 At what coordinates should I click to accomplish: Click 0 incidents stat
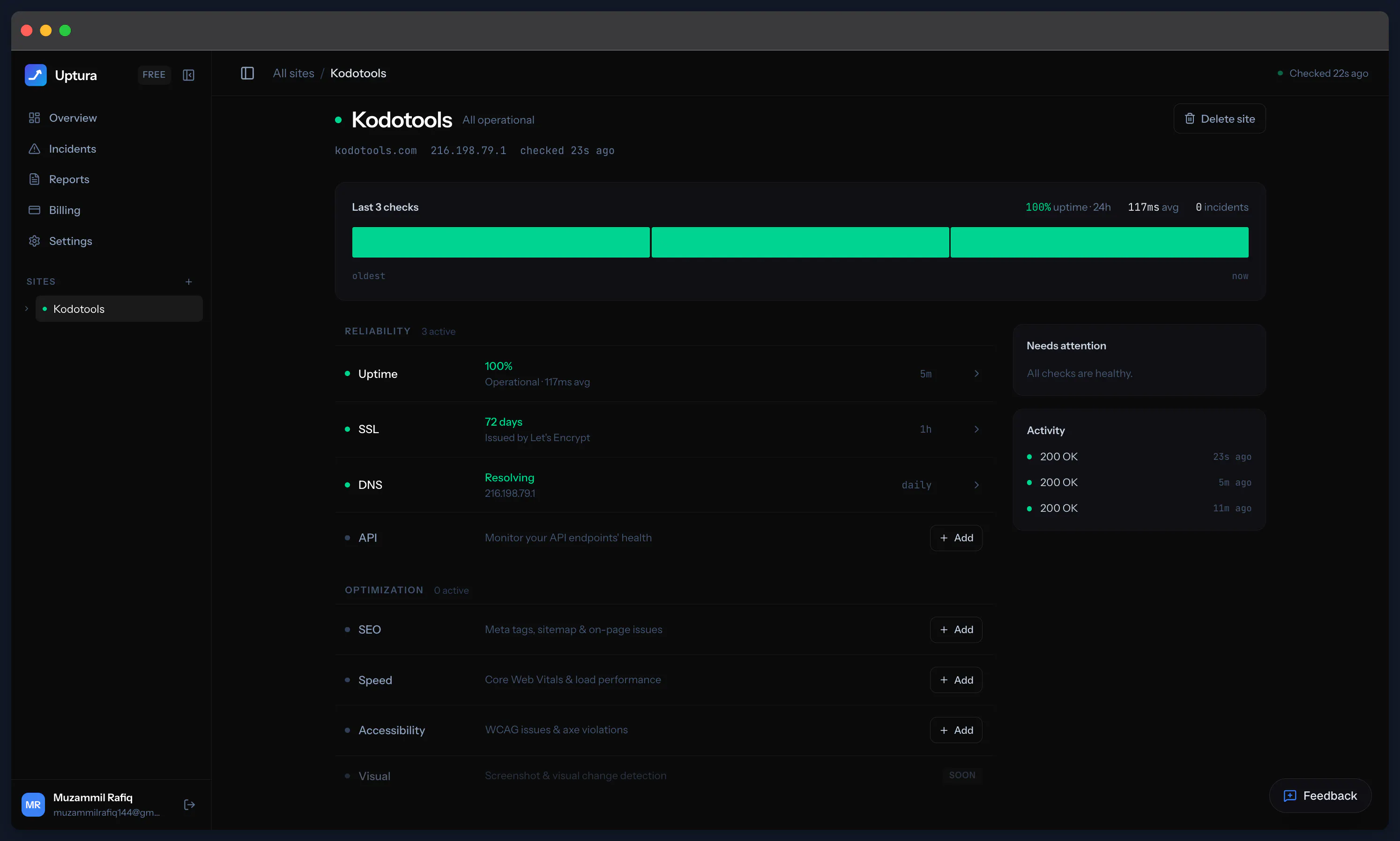pyautogui.click(x=1222, y=207)
